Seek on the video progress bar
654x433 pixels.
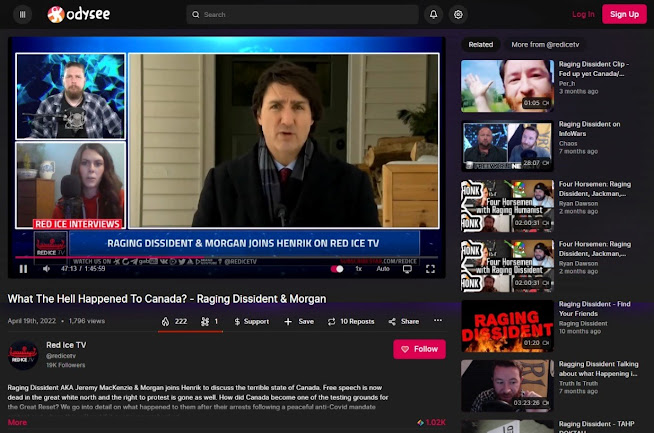point(227,257)
